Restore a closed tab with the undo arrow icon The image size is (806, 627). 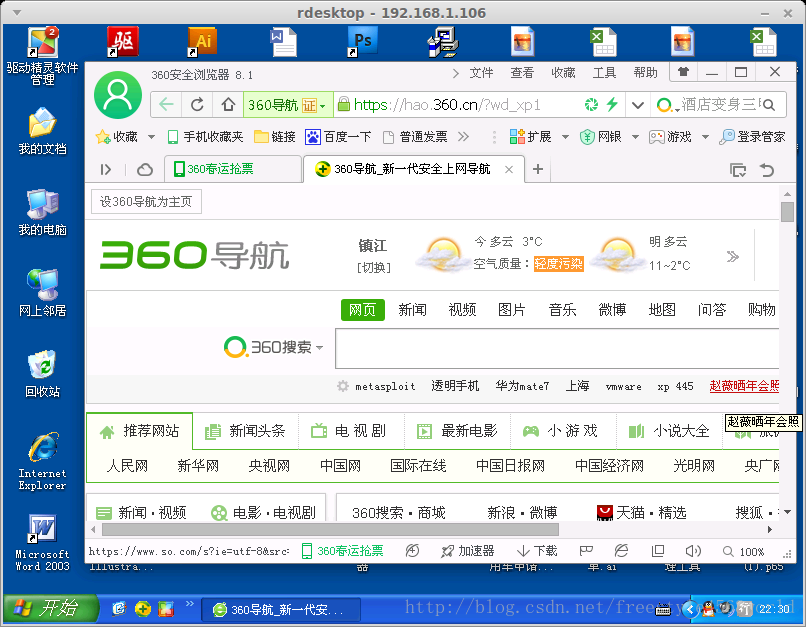[767, 170]
